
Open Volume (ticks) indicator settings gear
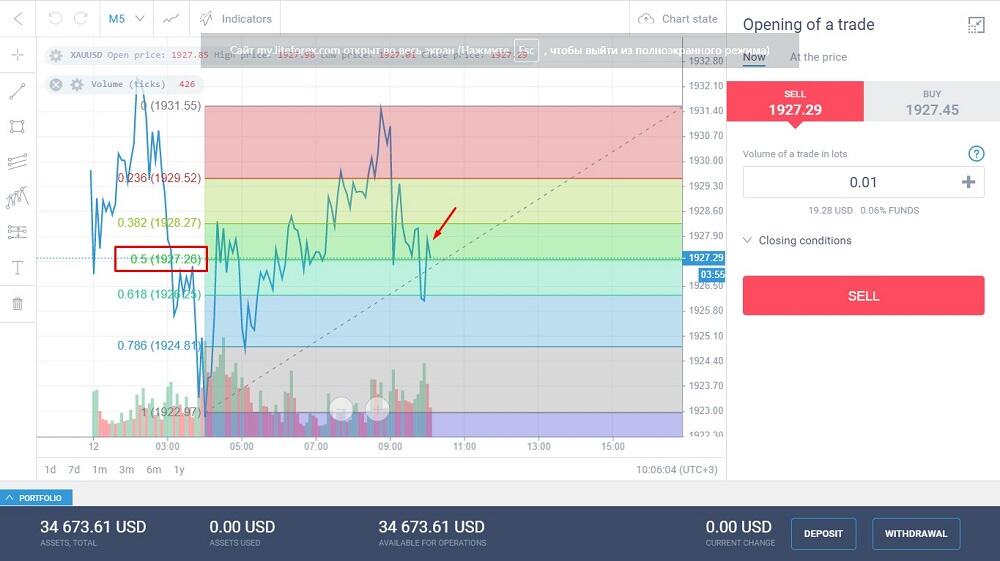(77, 84)
